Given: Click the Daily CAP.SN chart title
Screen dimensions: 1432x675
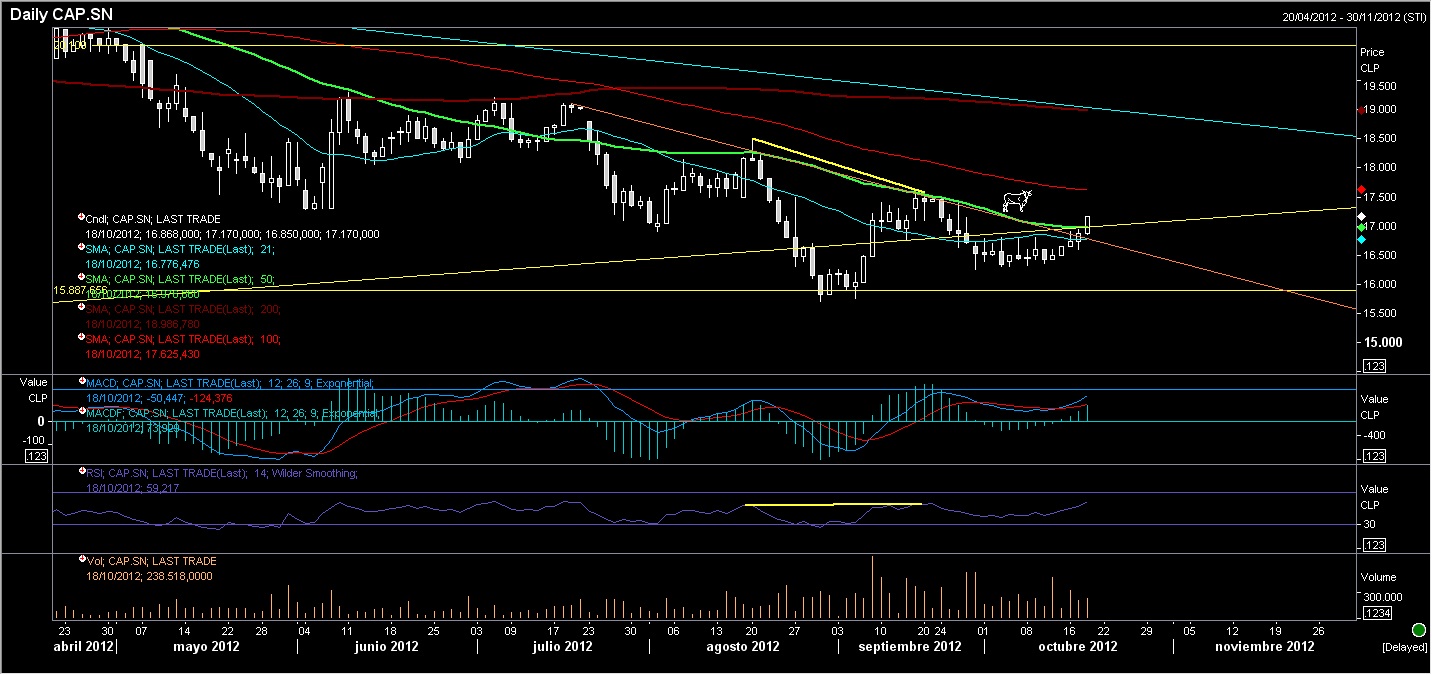Looking at the screenshot, I should [64, 15].
